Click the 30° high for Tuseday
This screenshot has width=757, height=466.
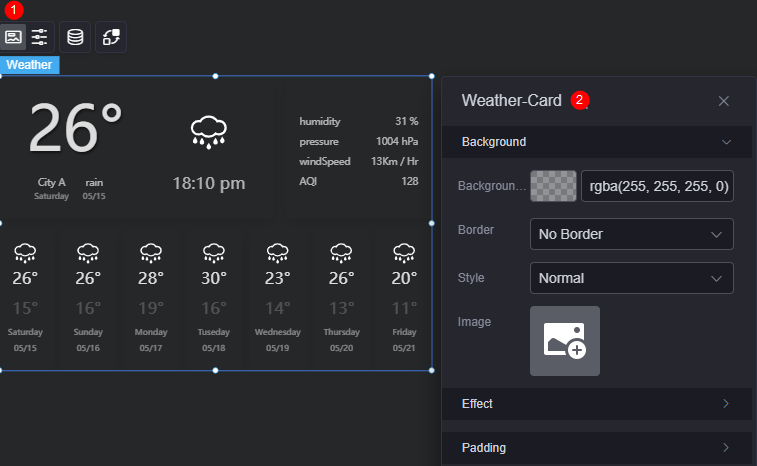click(214, 279)
